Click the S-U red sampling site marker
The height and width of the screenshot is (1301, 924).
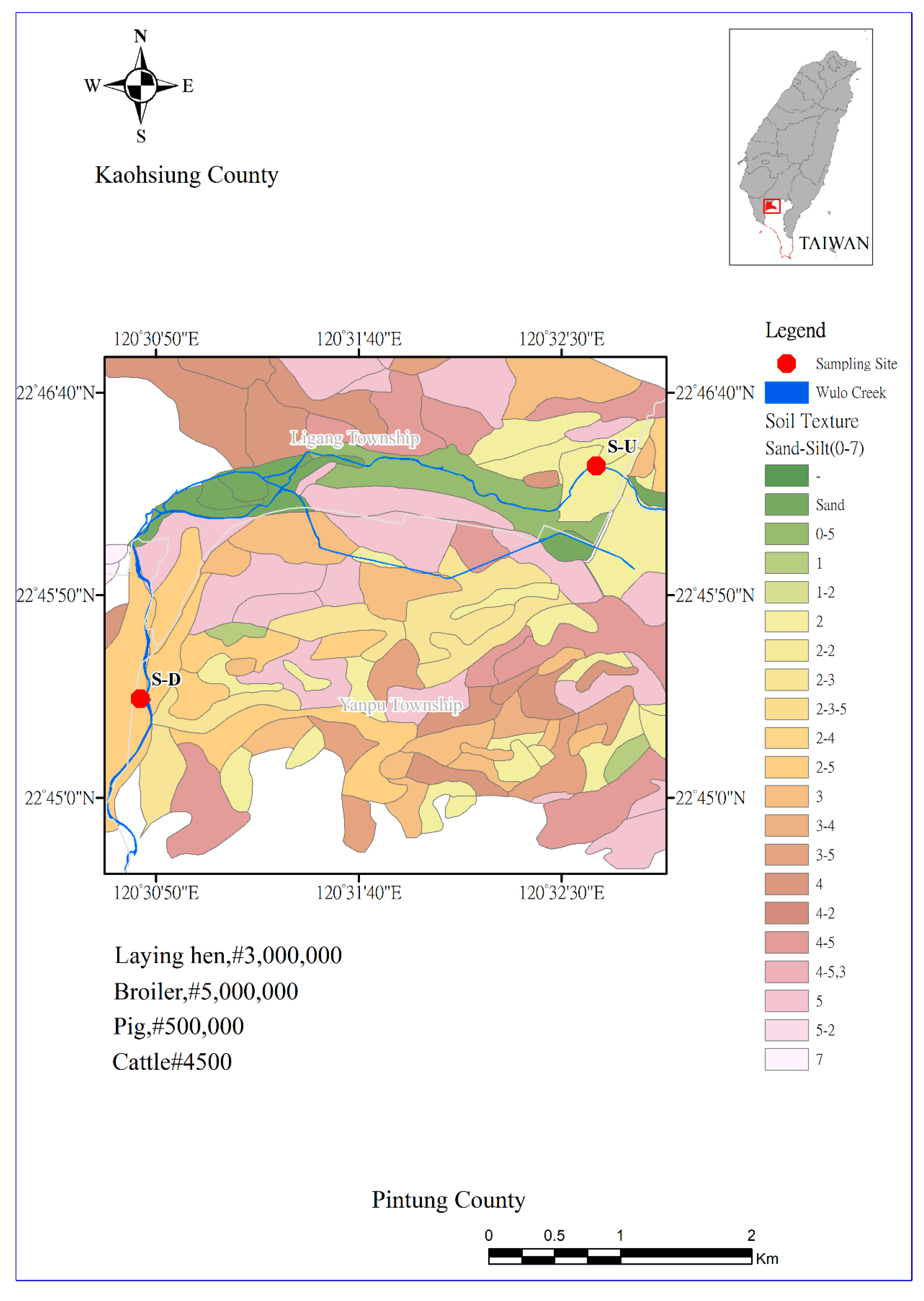click(x=596, y=465)
